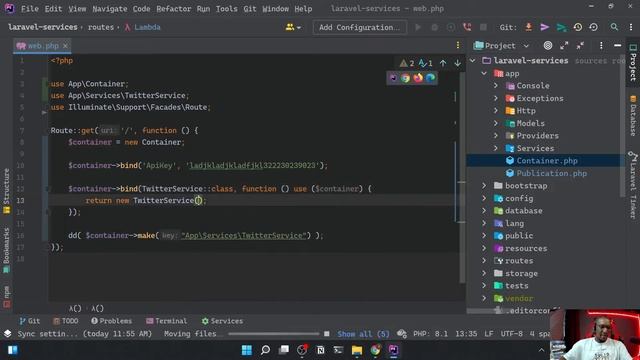Image resolution: width=640 pixels, height=360 pixels.
Task: Expand the Exceptions folder
Action: (x=496, y=98)
